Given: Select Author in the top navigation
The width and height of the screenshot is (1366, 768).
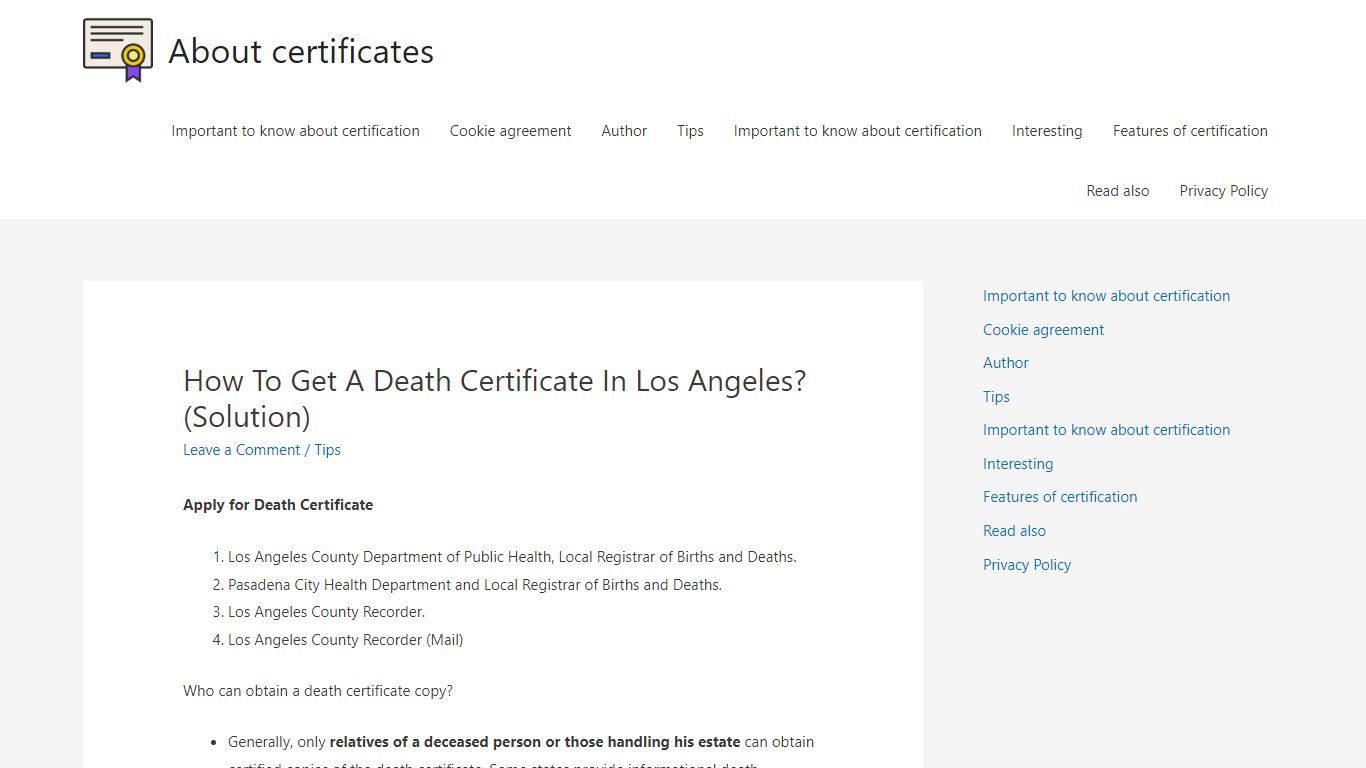Looking at the screenshot, I should coord(624,131).
